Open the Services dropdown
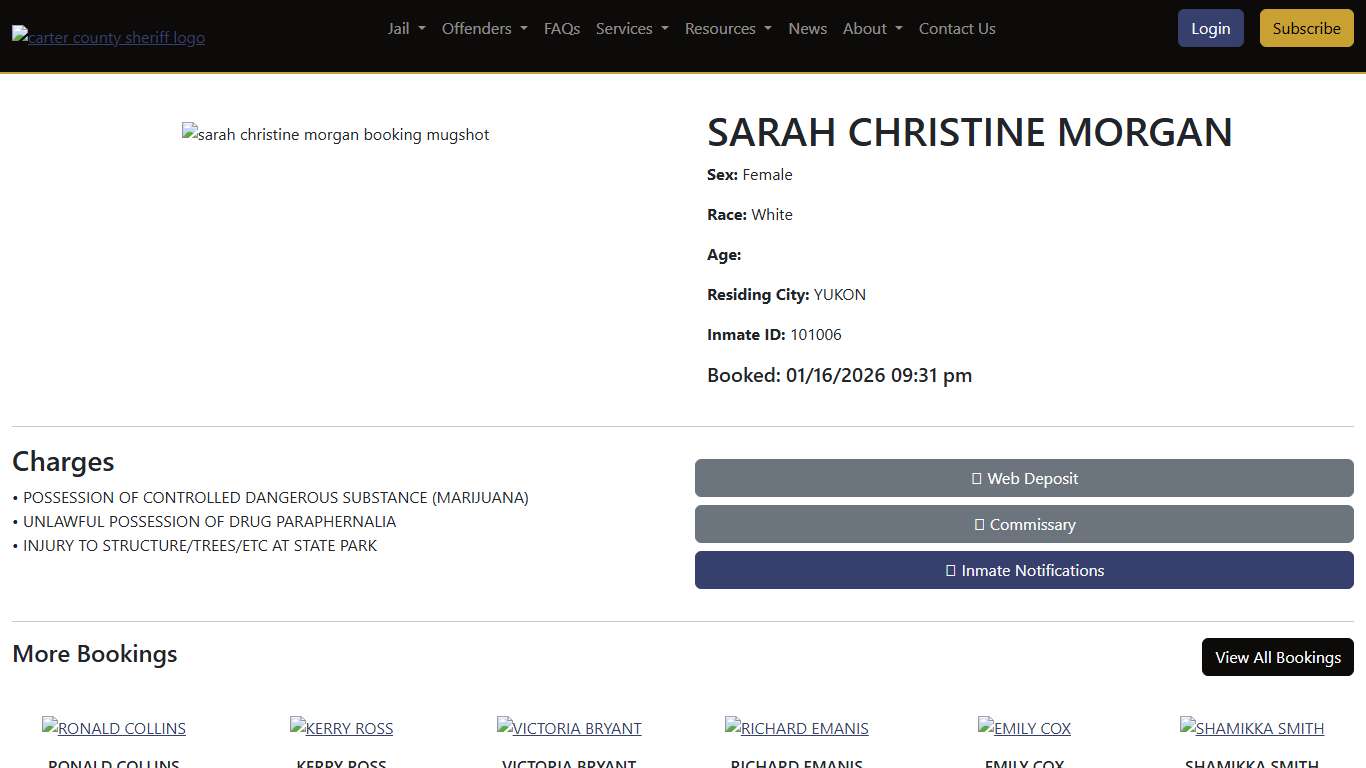Image resolution: width=1366 pixels, height=768 pixels. pyautogui.click(x=631, y=28)
